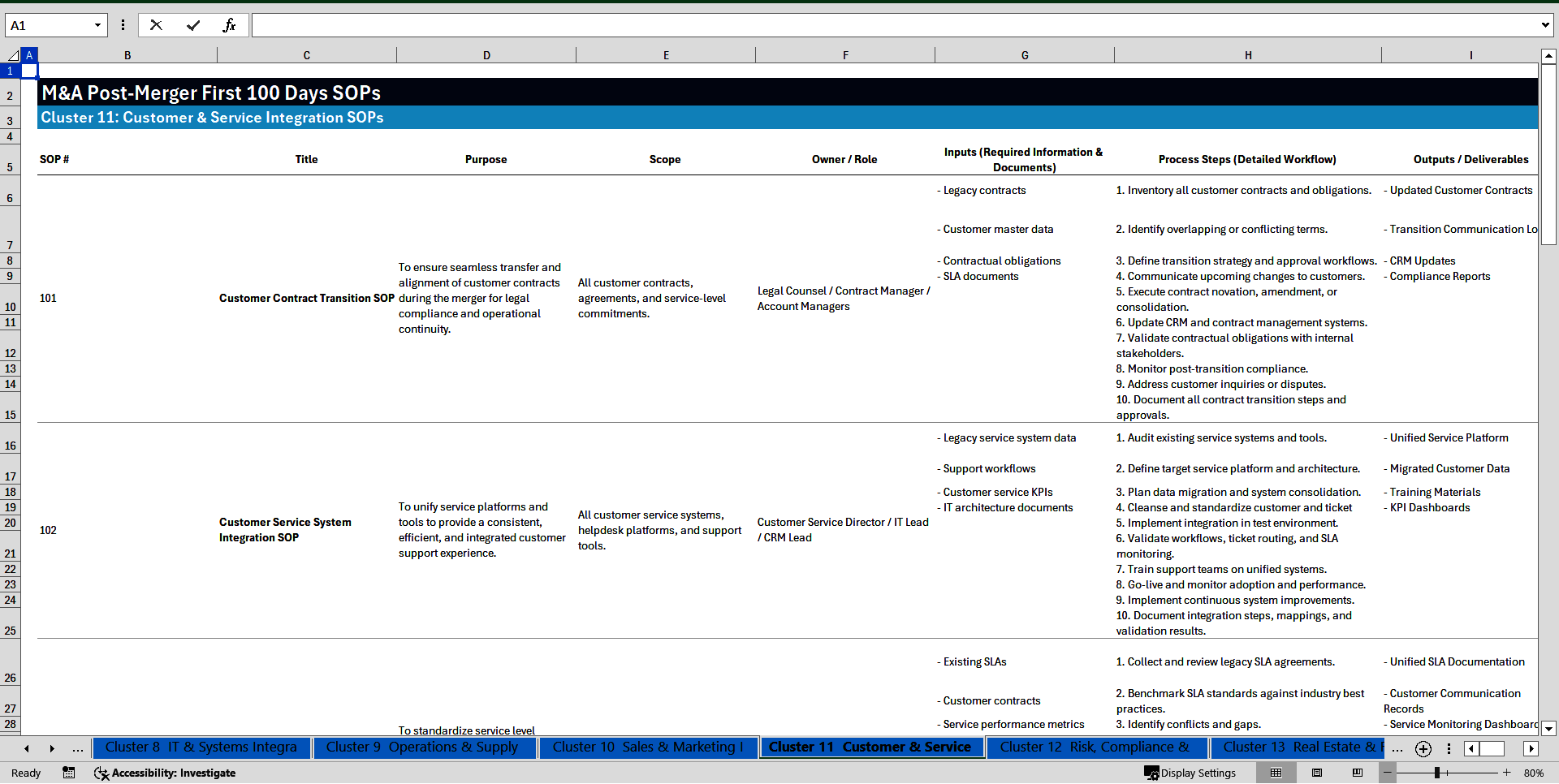Image resolution: width=1559 pixels, height=784 pixels.
Task: Click Display Settings in status bar
Action: [1190, 773]
